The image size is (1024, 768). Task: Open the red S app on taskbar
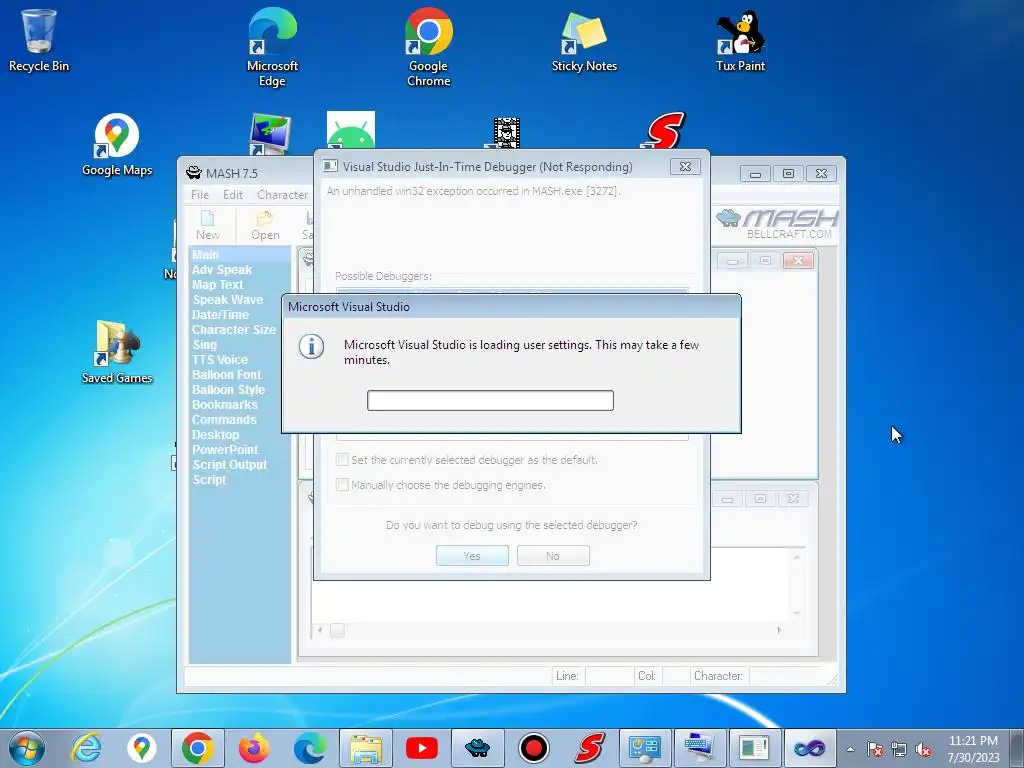tap(590, 748)
